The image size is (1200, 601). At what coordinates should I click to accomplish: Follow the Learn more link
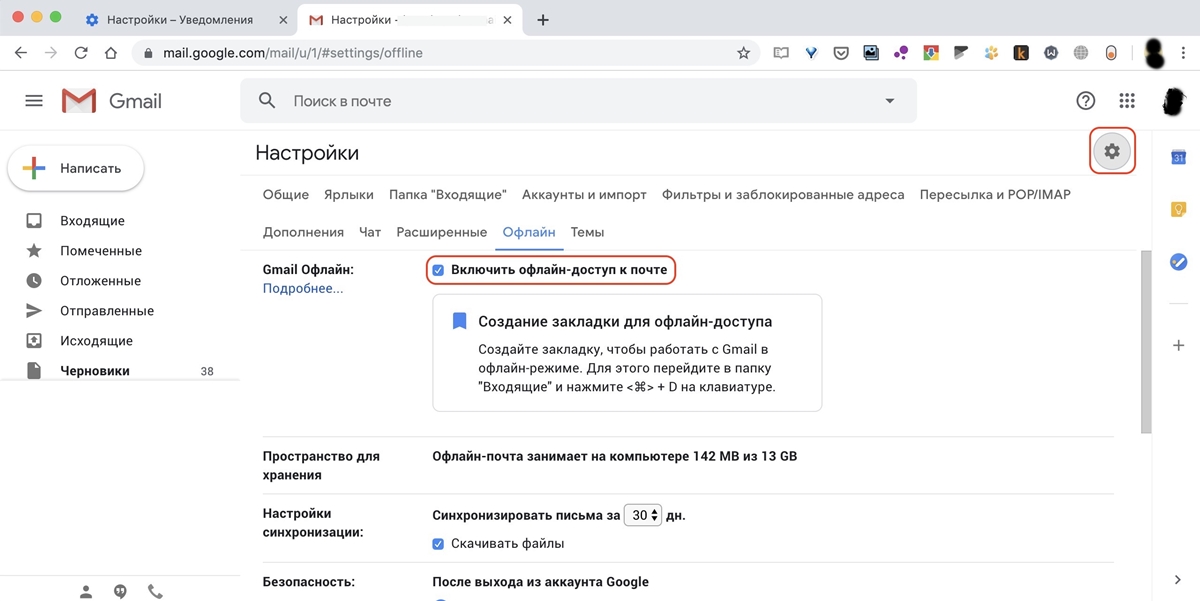point(303,288)
